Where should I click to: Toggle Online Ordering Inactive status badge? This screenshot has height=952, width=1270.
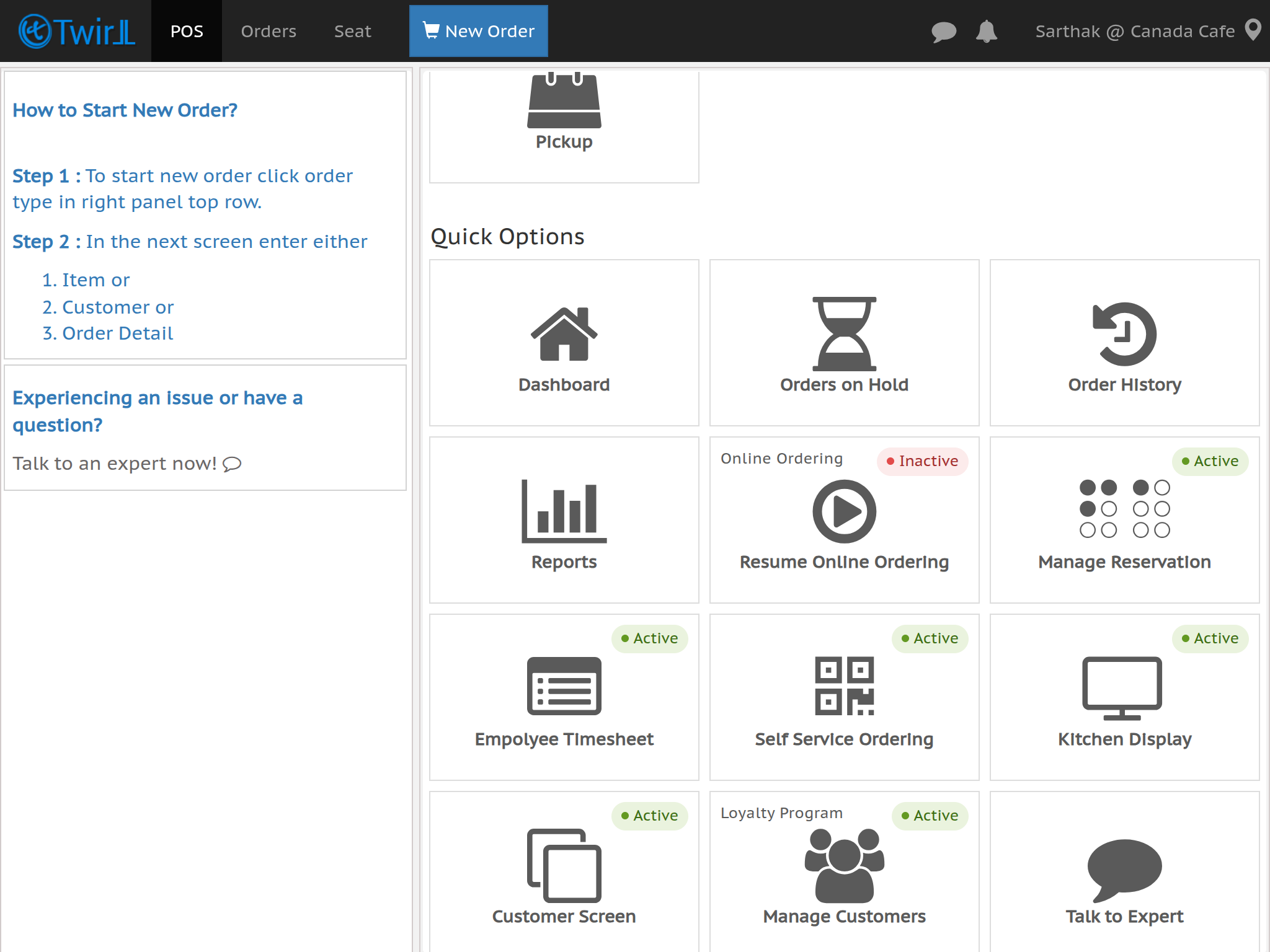922,461
